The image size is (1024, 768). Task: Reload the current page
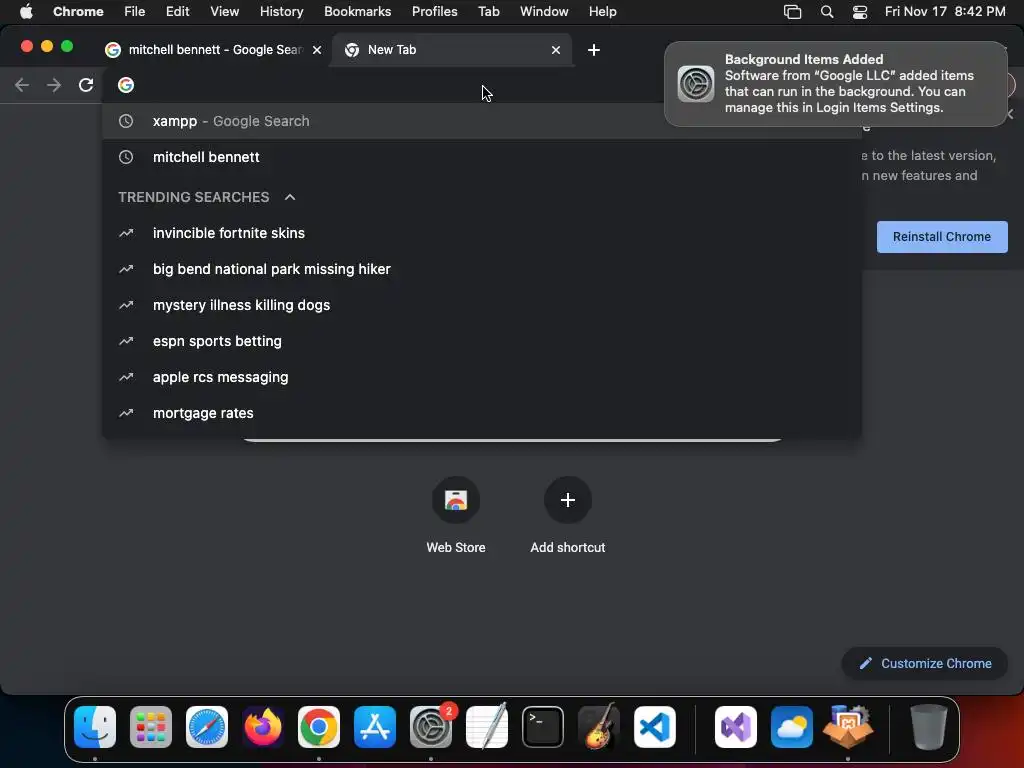pos(86,85)
